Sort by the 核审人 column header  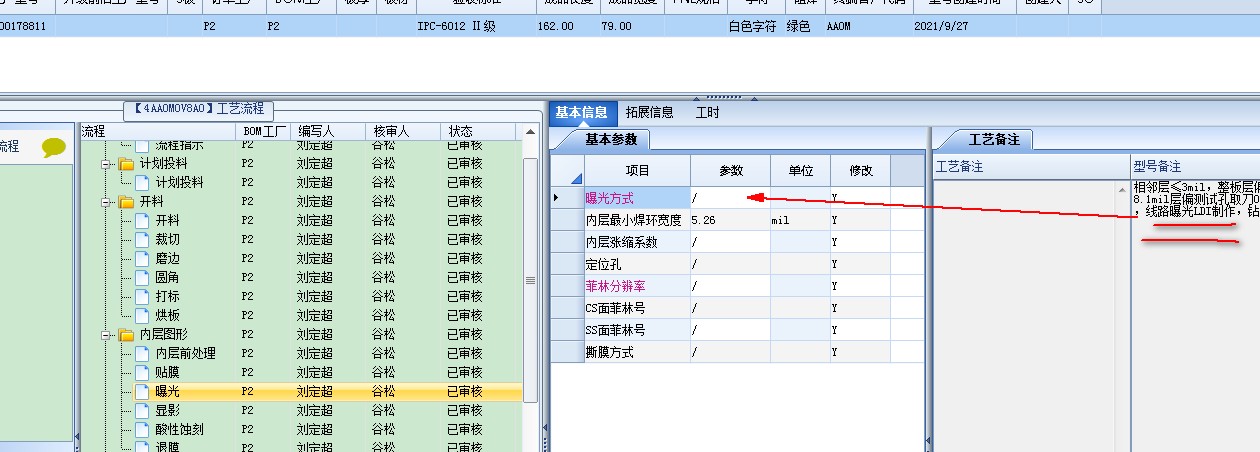coord(403,131)
